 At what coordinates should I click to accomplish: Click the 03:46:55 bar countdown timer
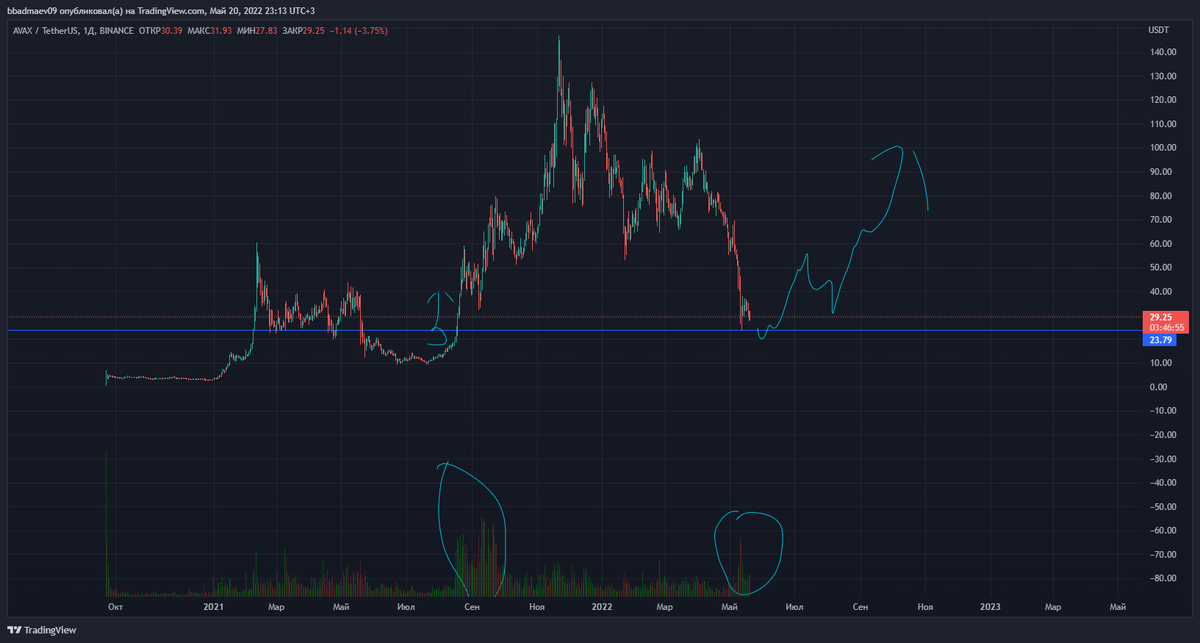pos(1166,327)
